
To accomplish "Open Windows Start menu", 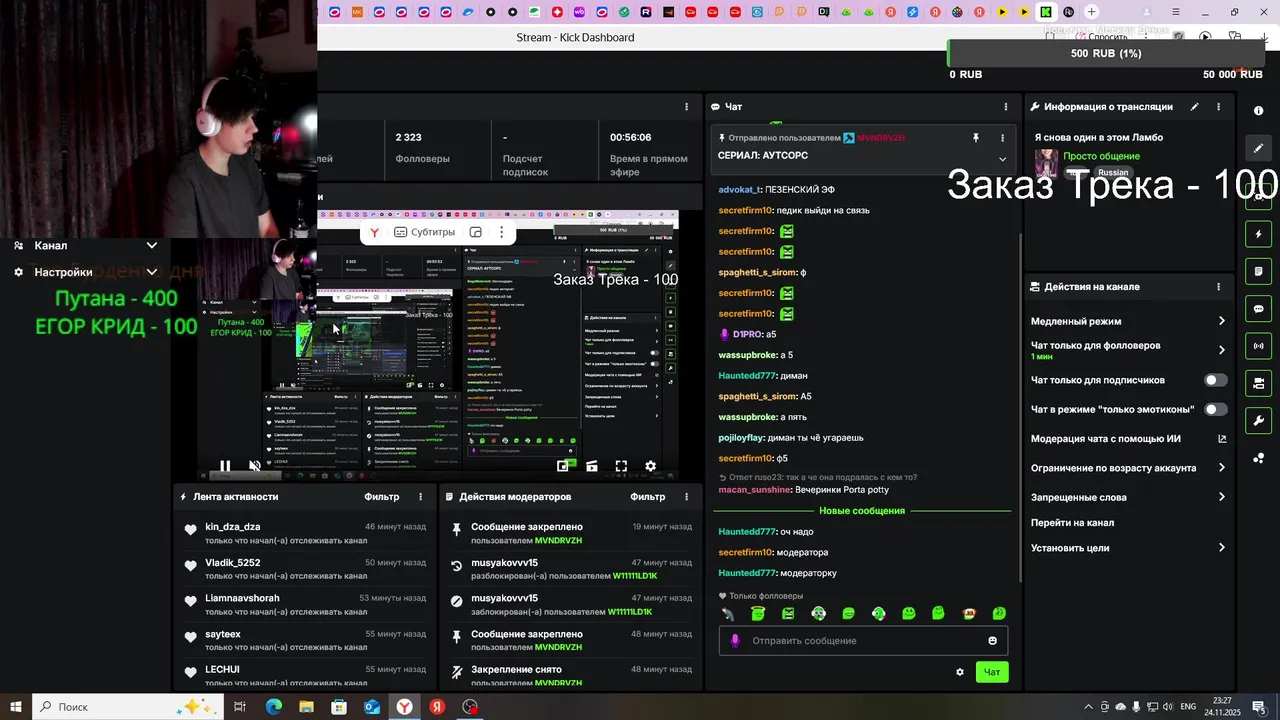I will (16, 707).
